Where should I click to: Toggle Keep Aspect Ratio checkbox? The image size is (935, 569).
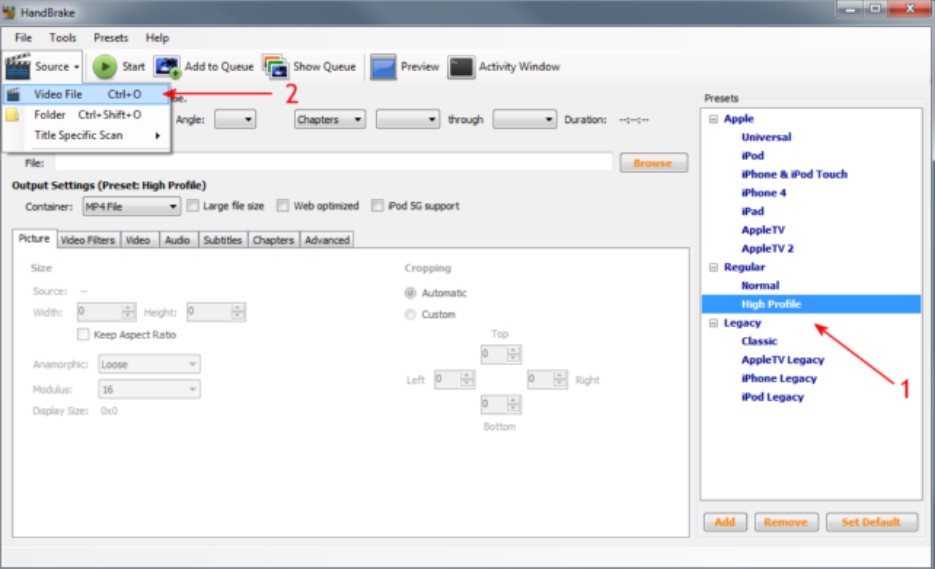pos(83,335)
